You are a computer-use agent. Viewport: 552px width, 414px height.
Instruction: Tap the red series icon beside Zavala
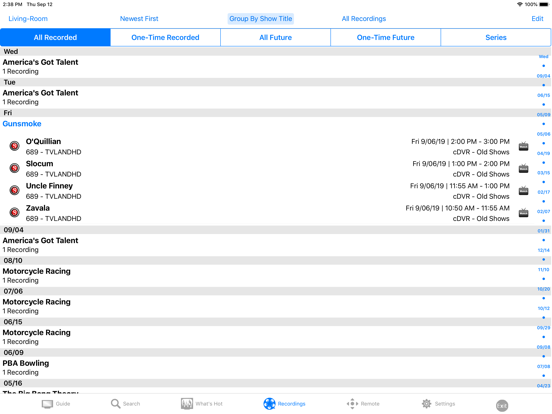click(x=14, y=212)
